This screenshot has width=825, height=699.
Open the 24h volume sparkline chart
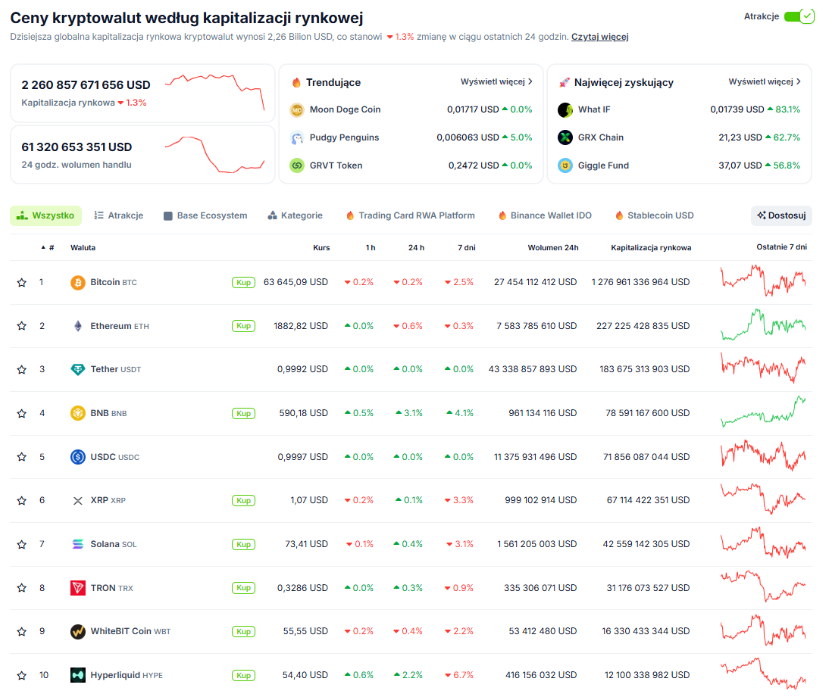pos(215,154)
